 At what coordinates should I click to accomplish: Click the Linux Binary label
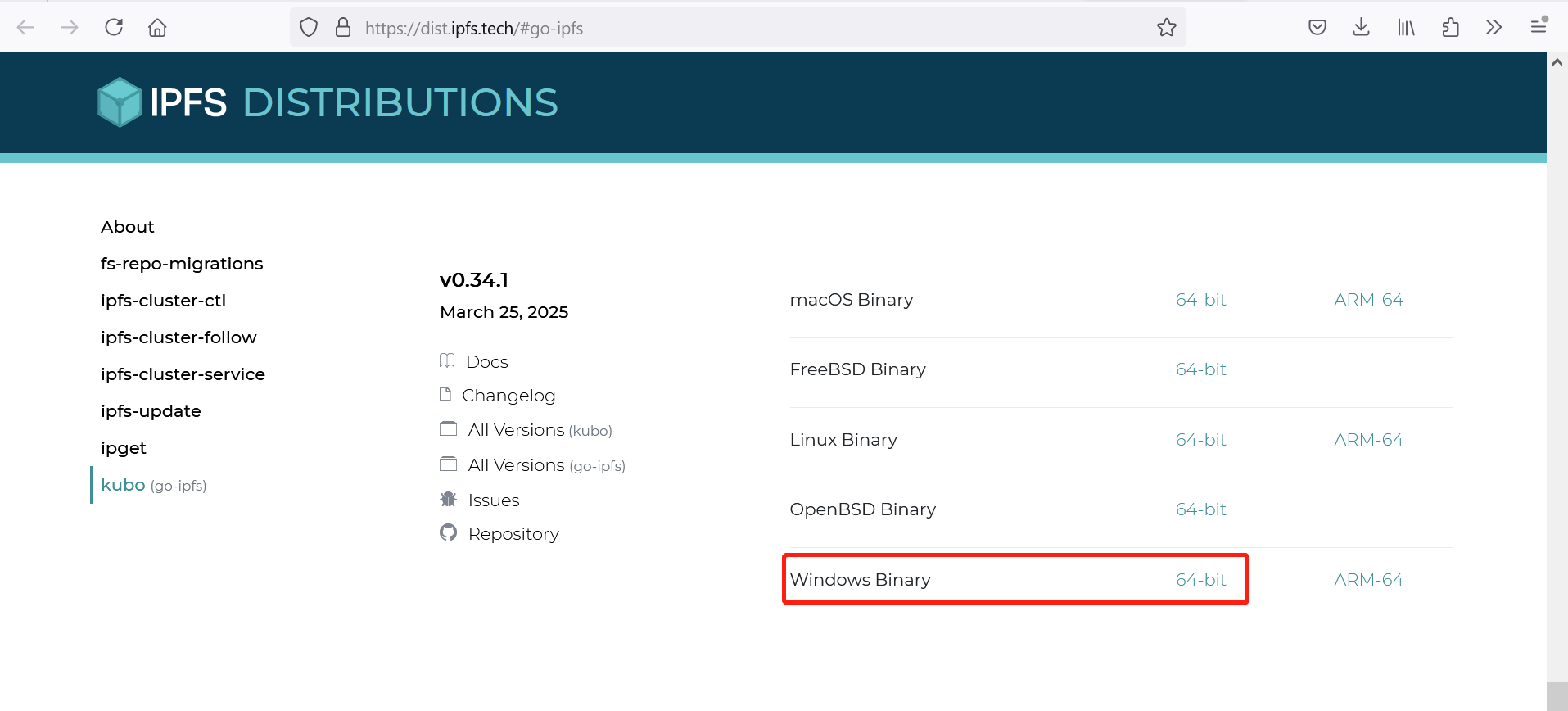click(843, 440)
